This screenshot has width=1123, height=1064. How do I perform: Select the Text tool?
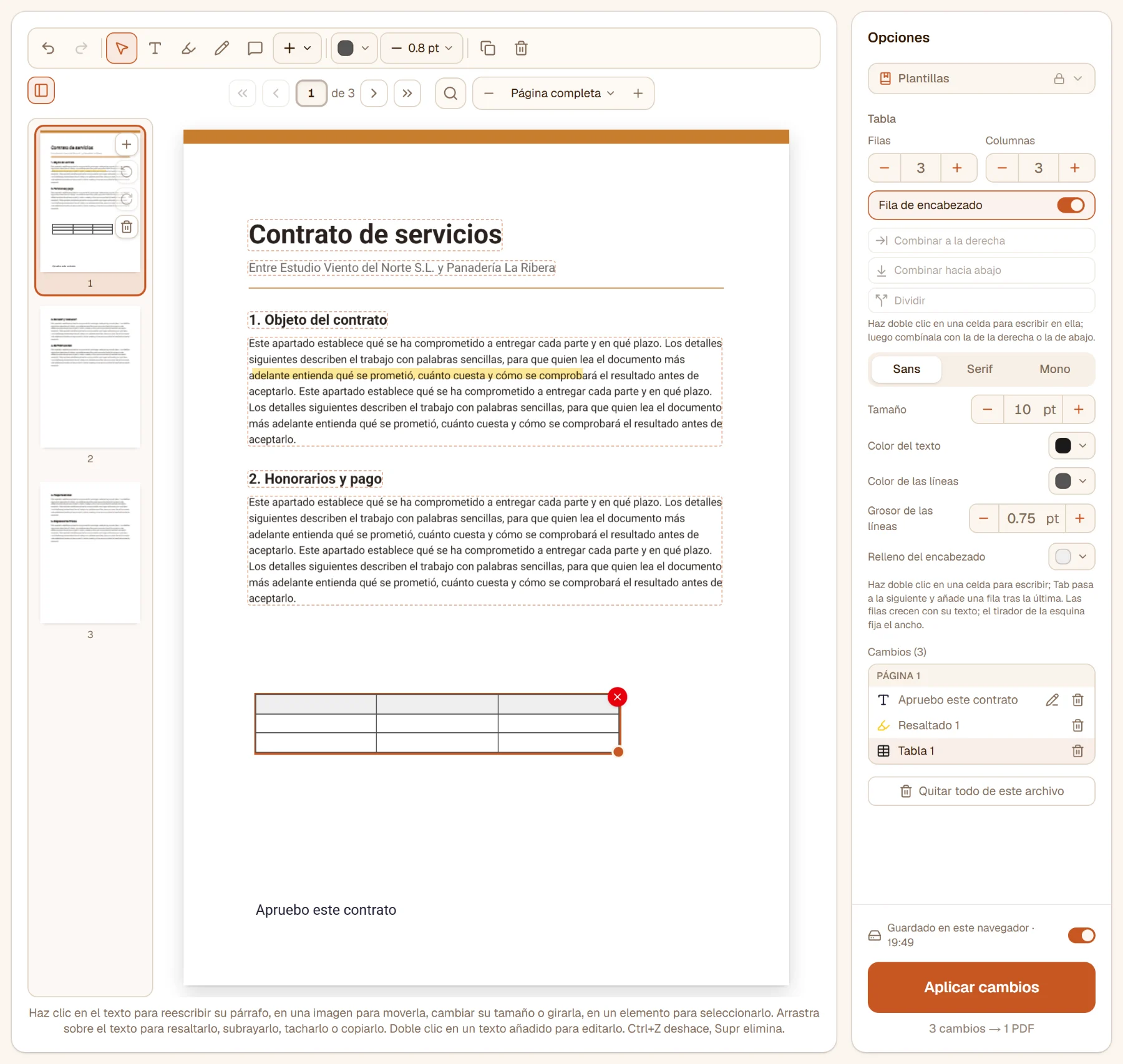(x=155, y=48)
